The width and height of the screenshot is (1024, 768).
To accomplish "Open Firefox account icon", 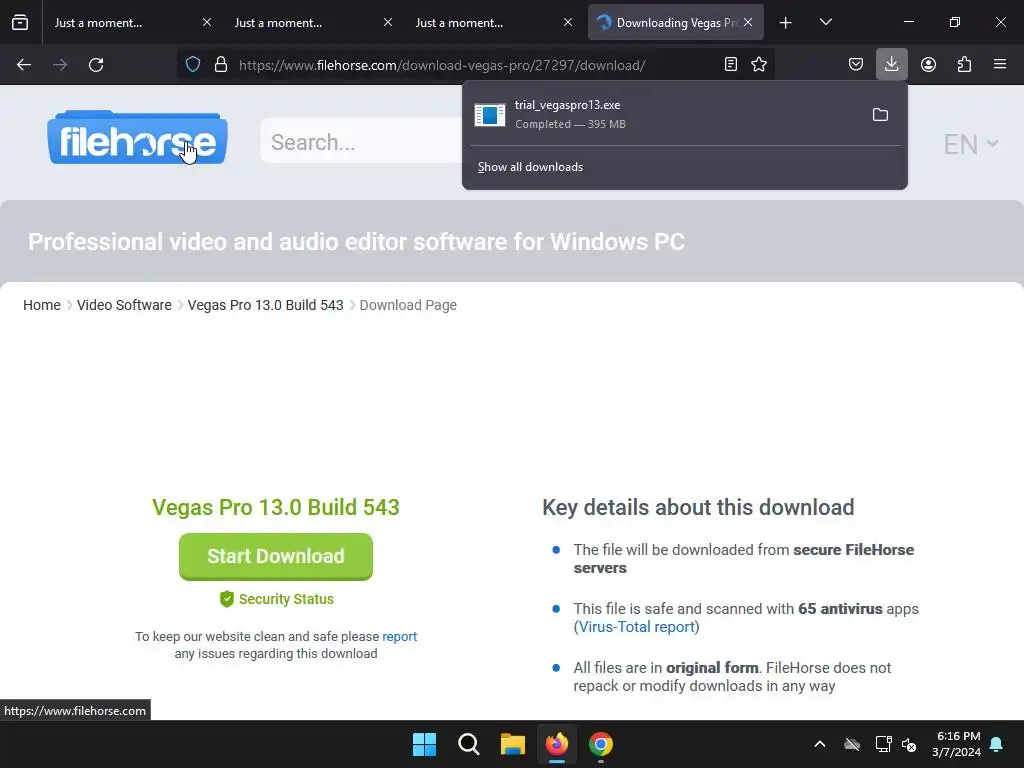I will pyautogui.click(x=928, y=65).
